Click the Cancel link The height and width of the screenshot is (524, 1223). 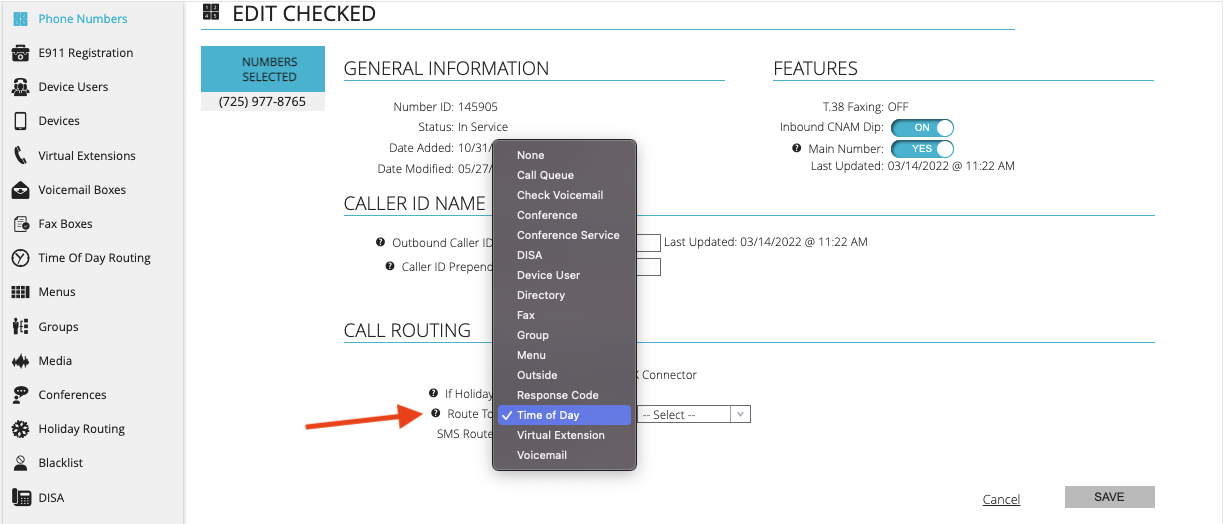pos(1001,499)
